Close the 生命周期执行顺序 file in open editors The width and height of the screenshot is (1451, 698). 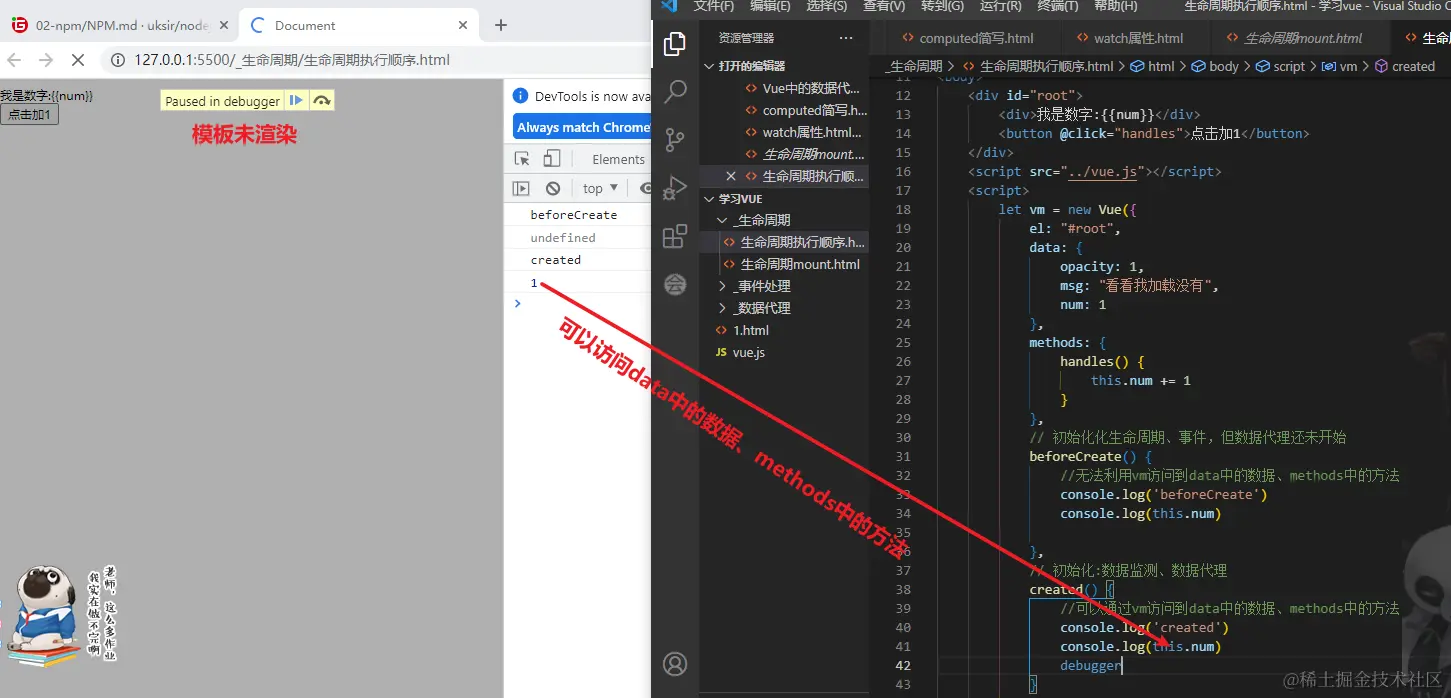point(731,176)
